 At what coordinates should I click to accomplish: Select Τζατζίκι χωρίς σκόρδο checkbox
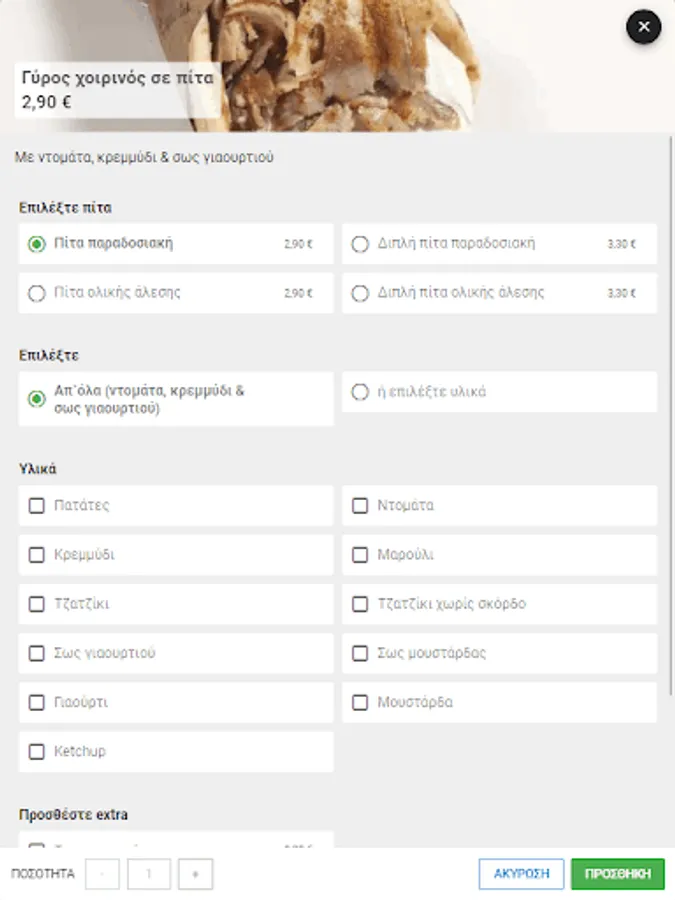pyautogui.click(x=360, y=604)
